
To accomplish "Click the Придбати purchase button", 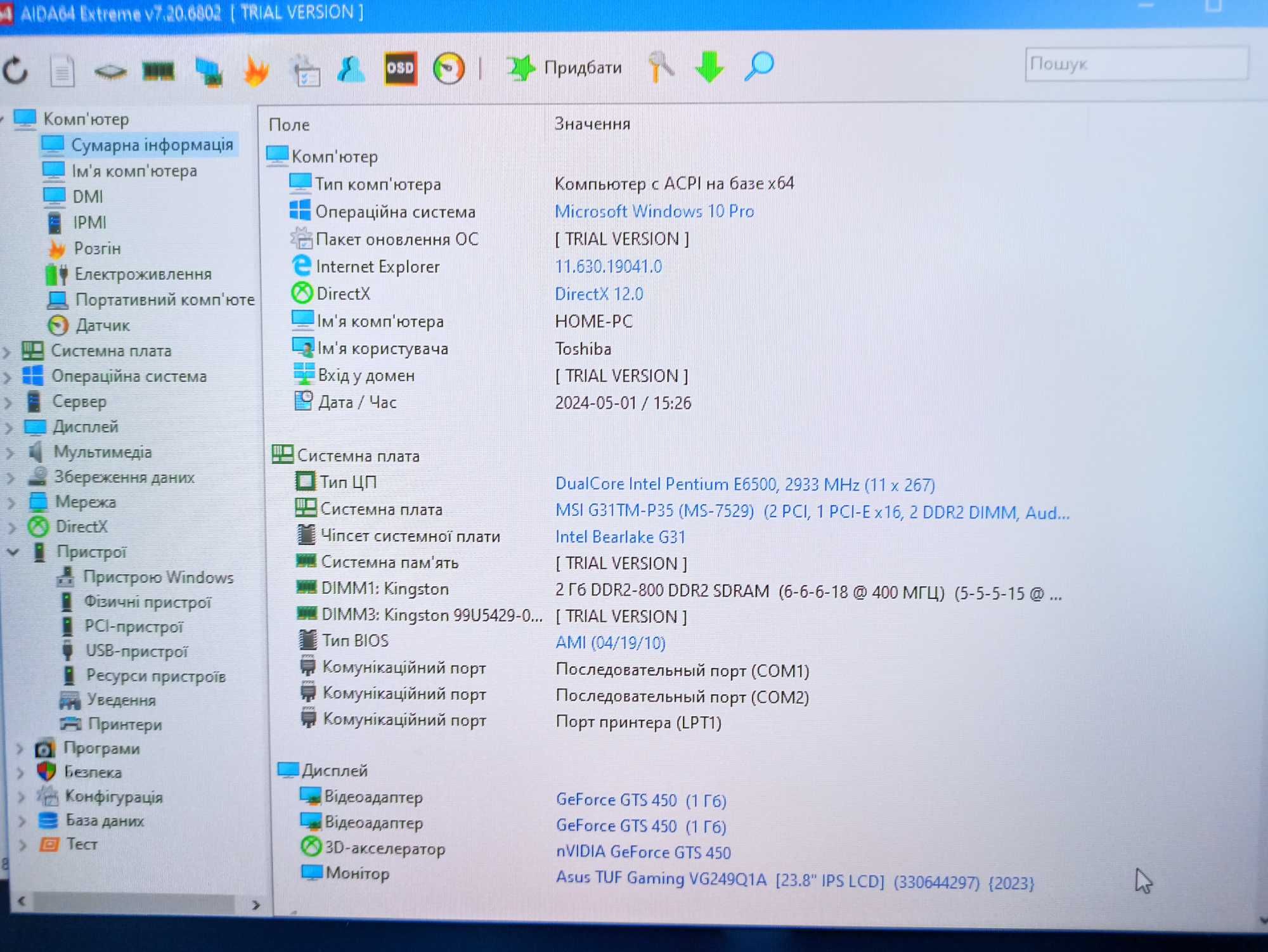I will coord(564,67).
